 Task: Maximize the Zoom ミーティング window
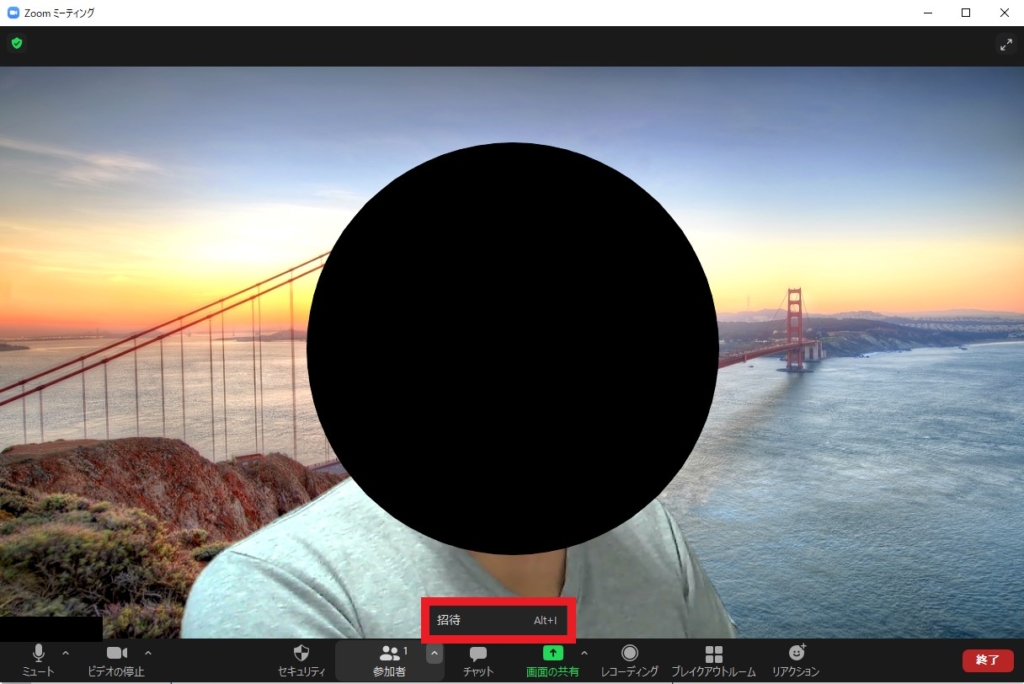click(966, 12)
